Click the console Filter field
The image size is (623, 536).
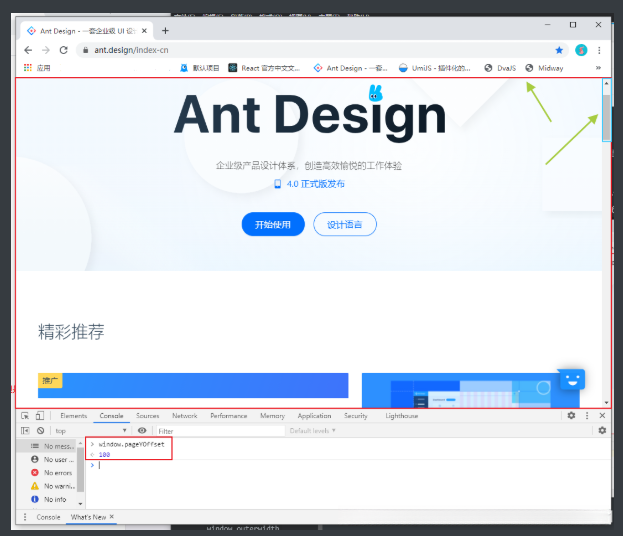click(221, 431)
